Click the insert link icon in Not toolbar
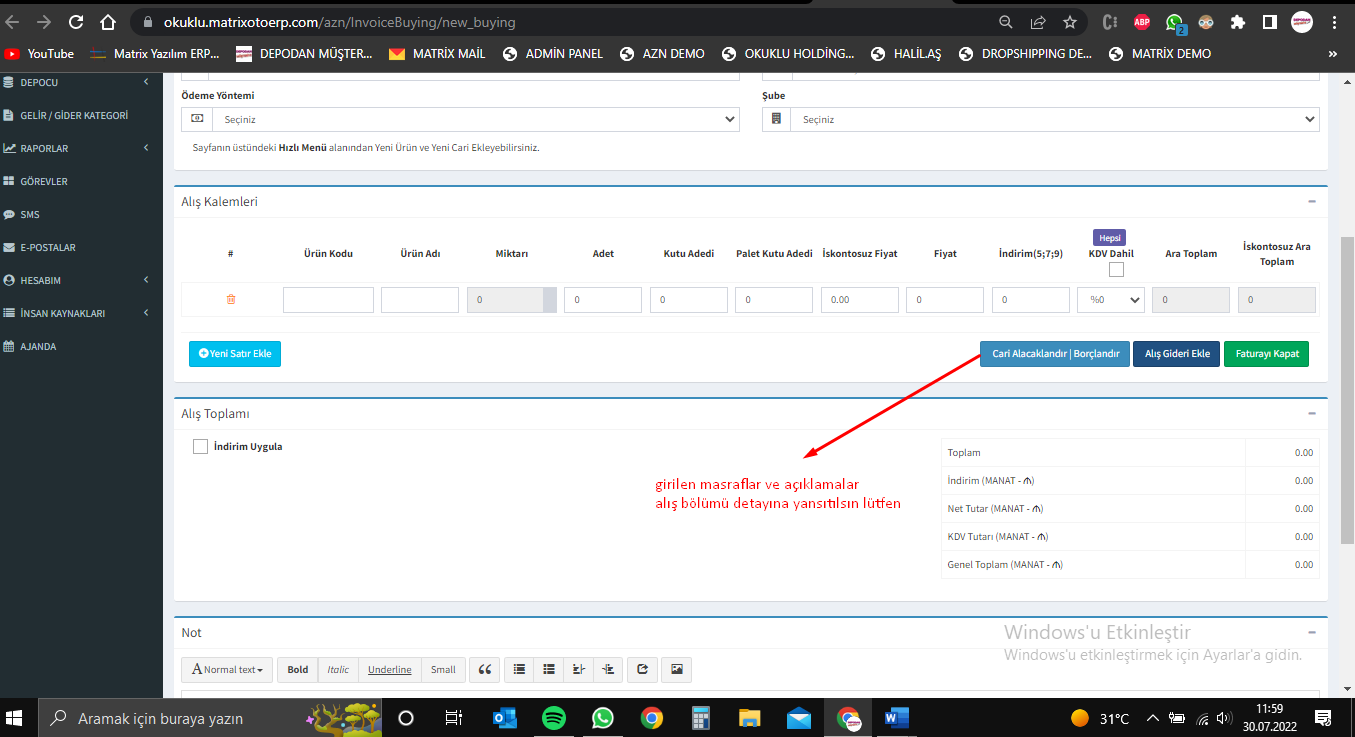The height and width of the screenshot is (737, 1355). [642, 670]
